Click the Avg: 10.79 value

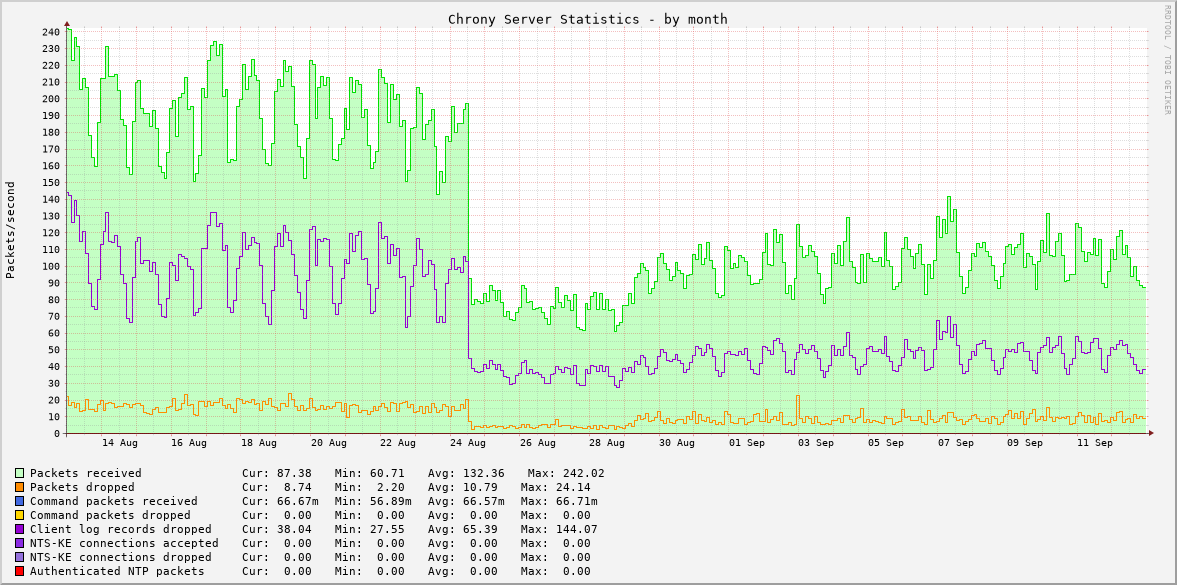click(x=462, y=487)
